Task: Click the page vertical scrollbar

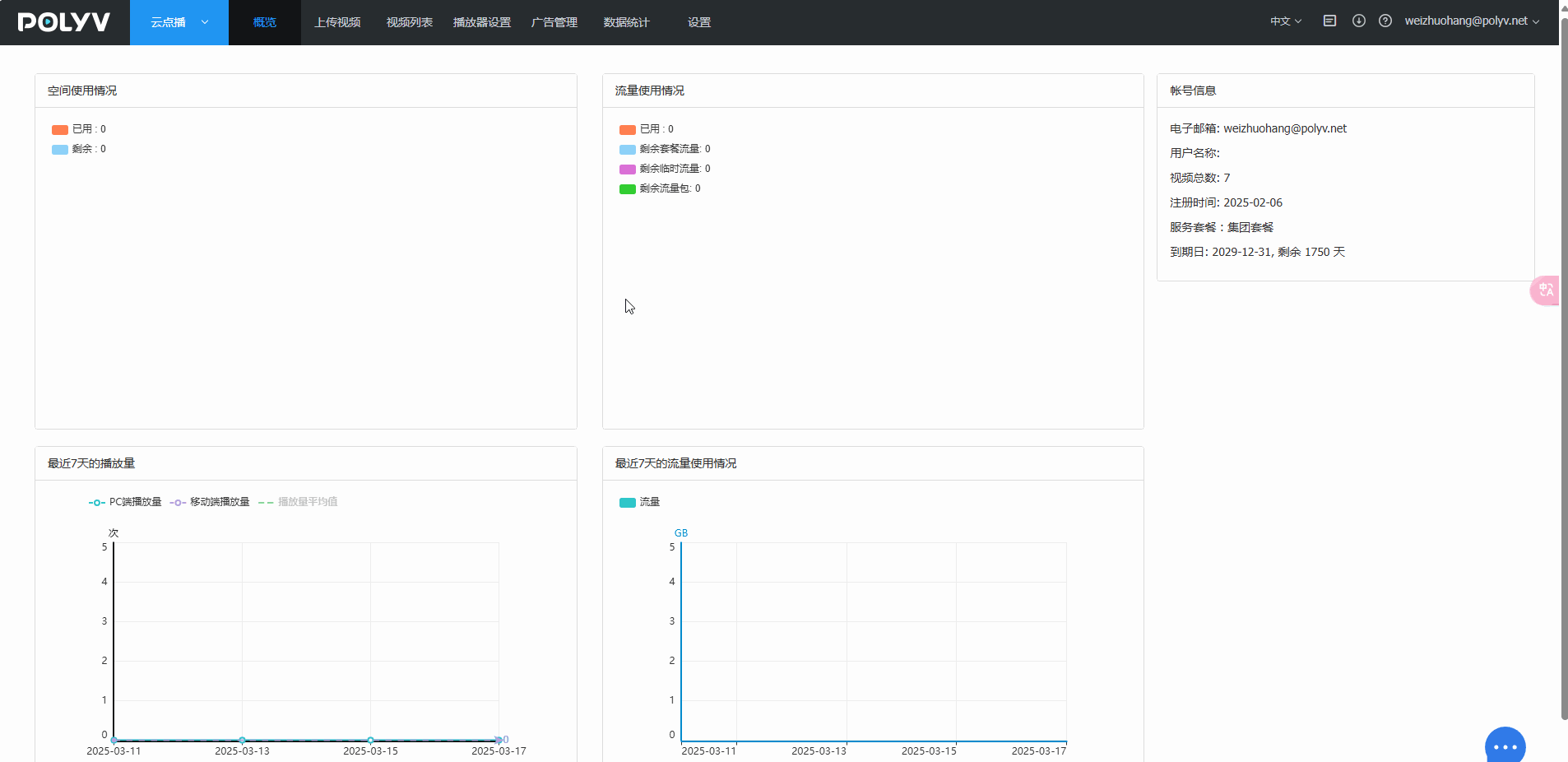Action: 1564,367
